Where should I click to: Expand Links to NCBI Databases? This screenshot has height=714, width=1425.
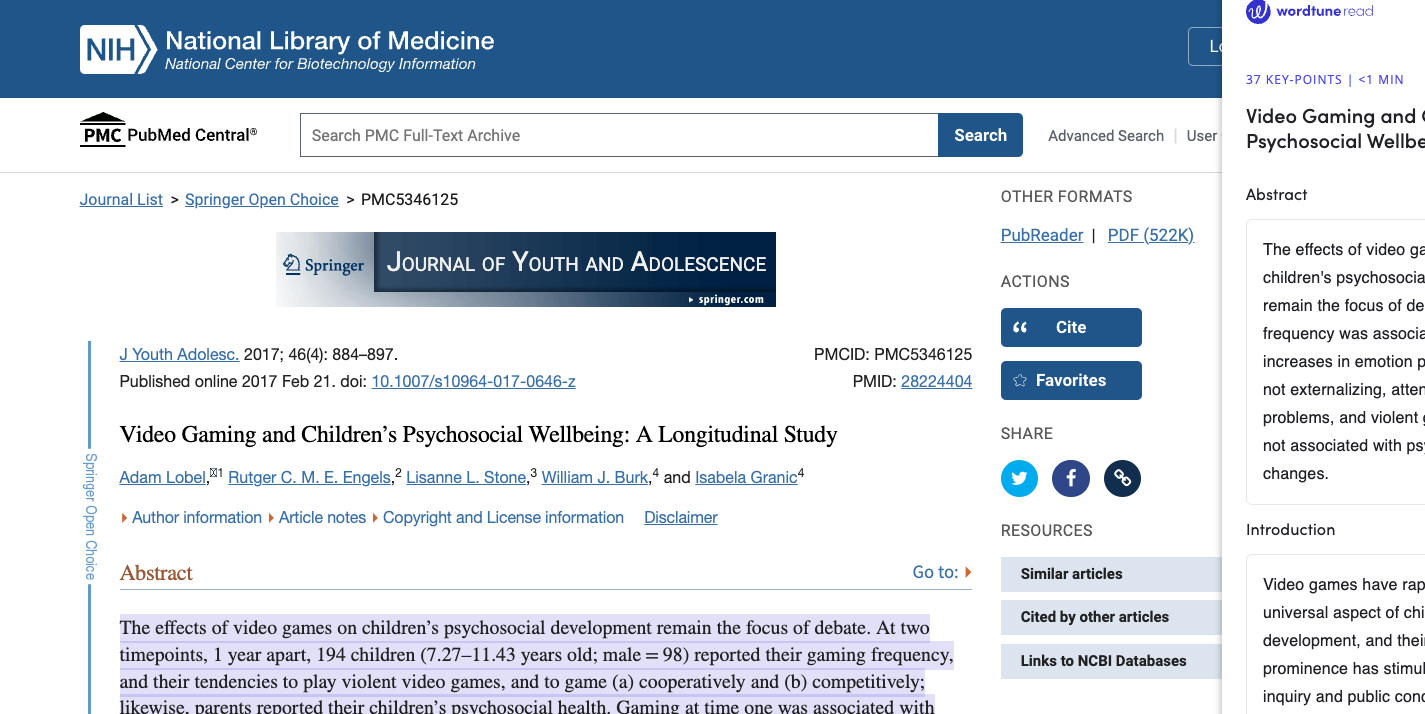point(1111,661)
